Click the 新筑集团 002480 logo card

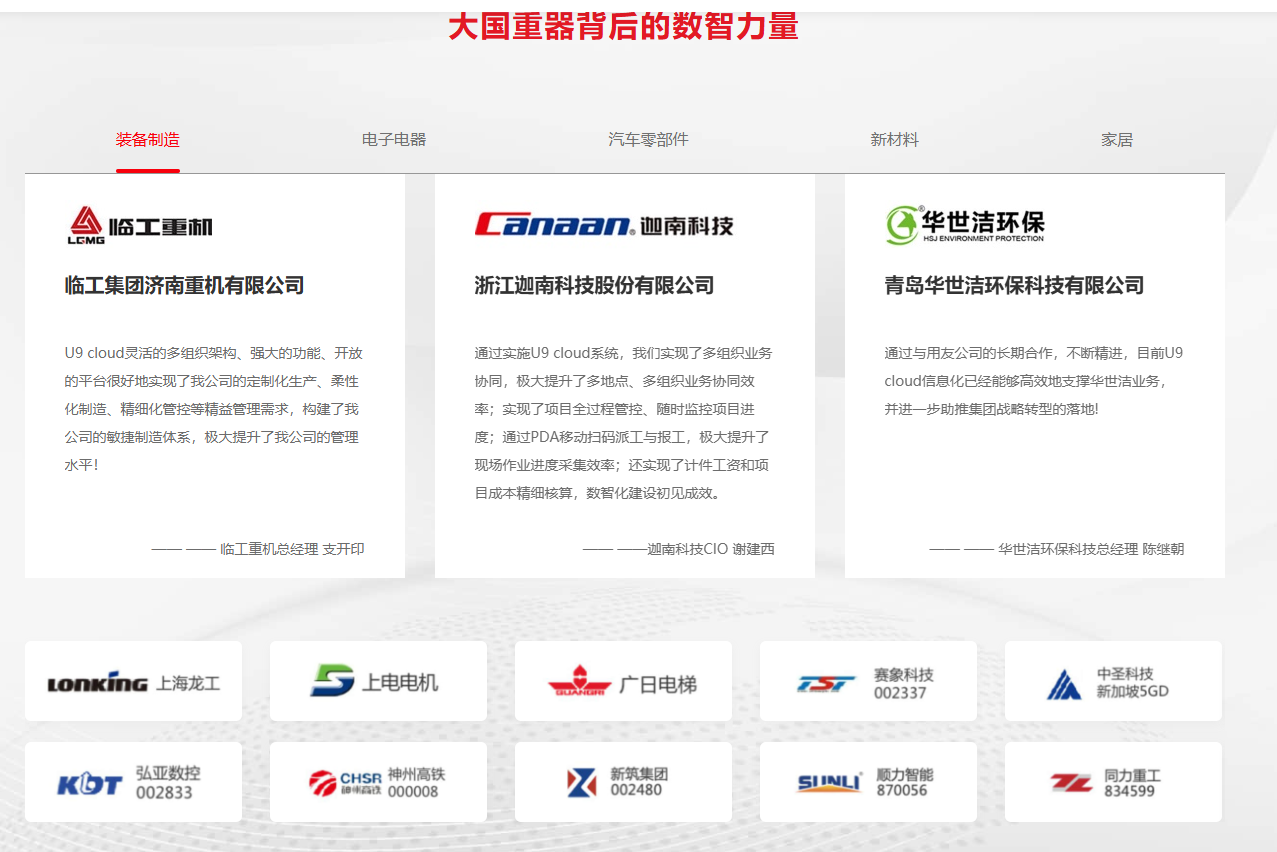pos(623,783)
